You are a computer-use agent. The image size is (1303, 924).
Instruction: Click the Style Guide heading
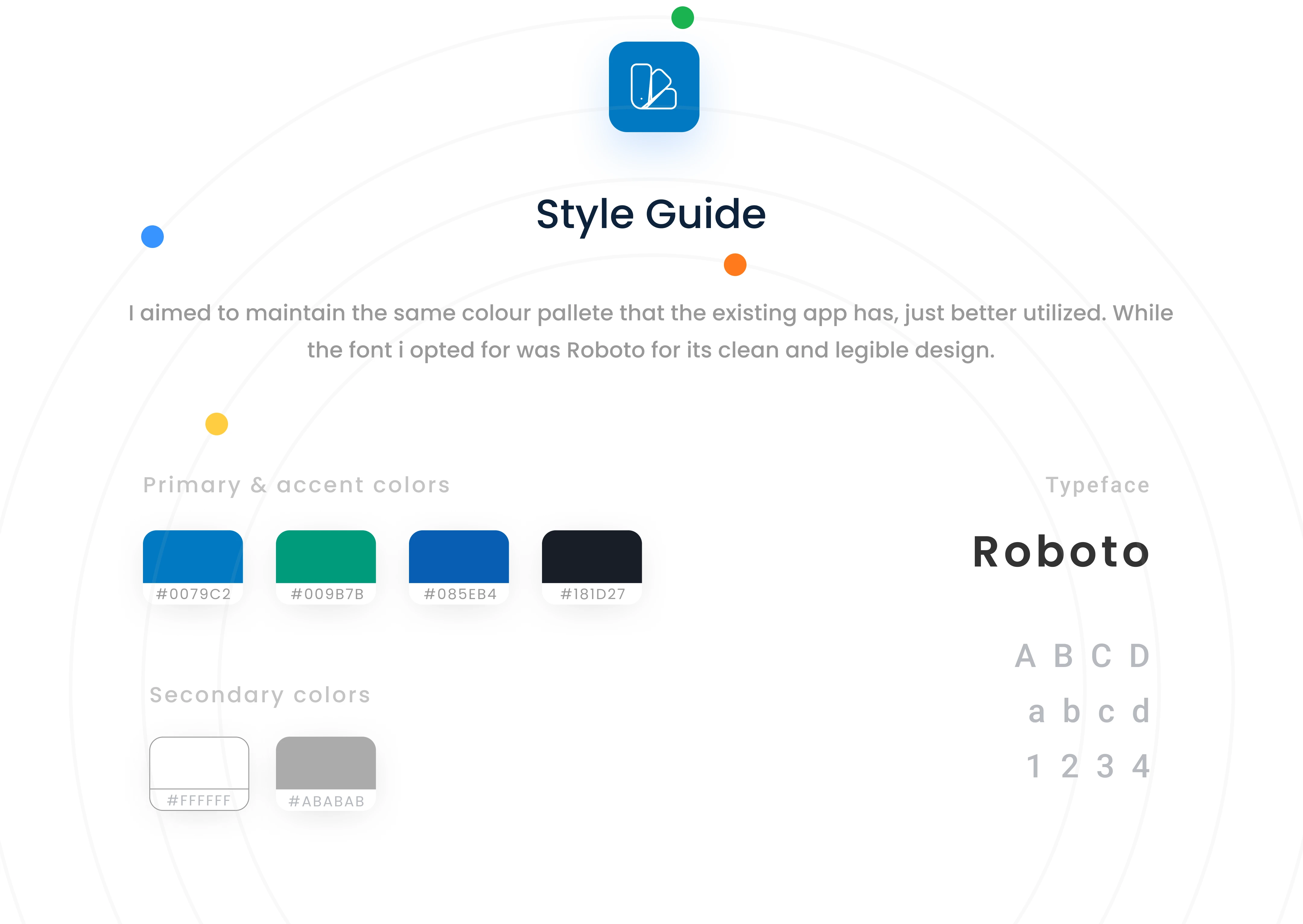pos(651,214)
